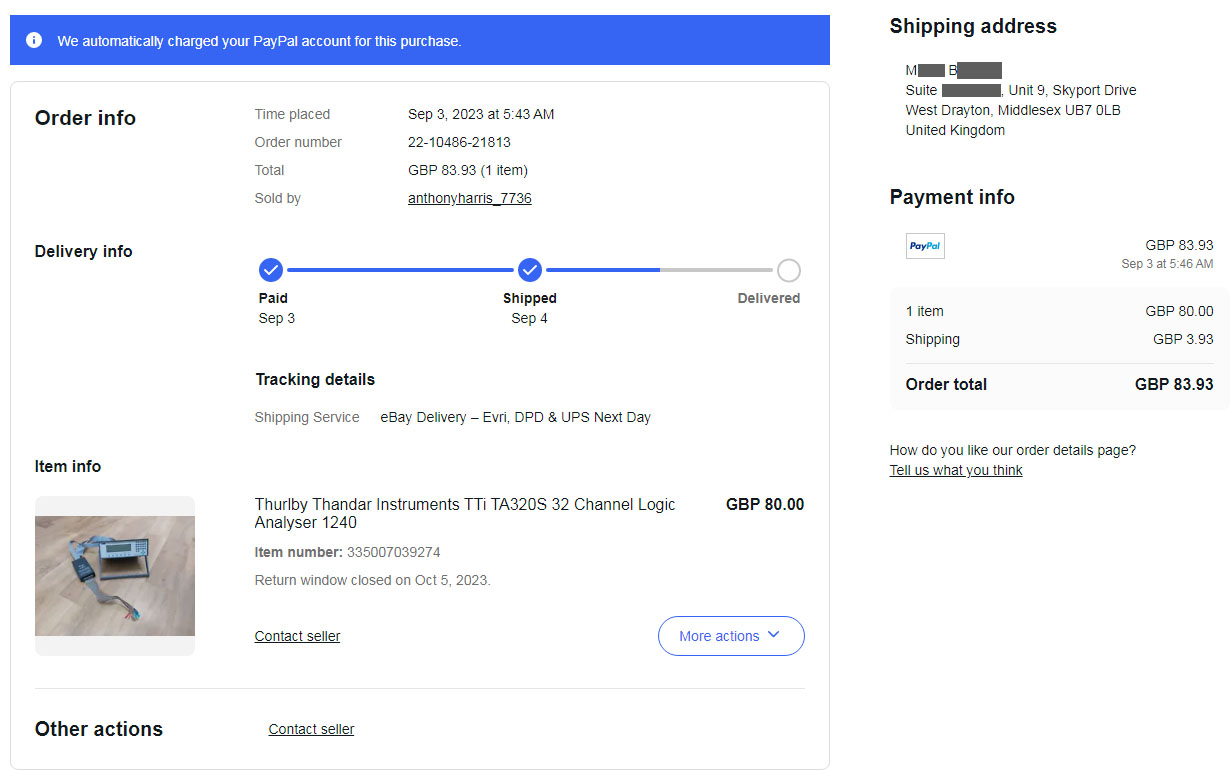Click the Paid step checkmark circle
1230x779 pixels.
(271, 270)
